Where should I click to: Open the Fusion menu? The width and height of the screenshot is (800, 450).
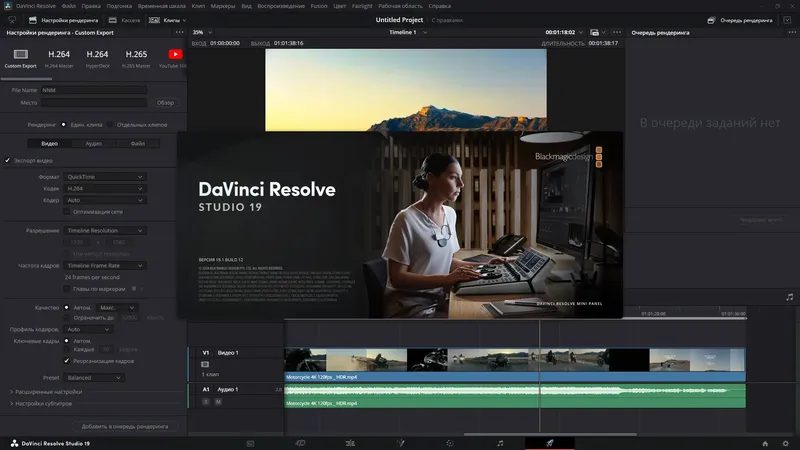tap(319, 6)
